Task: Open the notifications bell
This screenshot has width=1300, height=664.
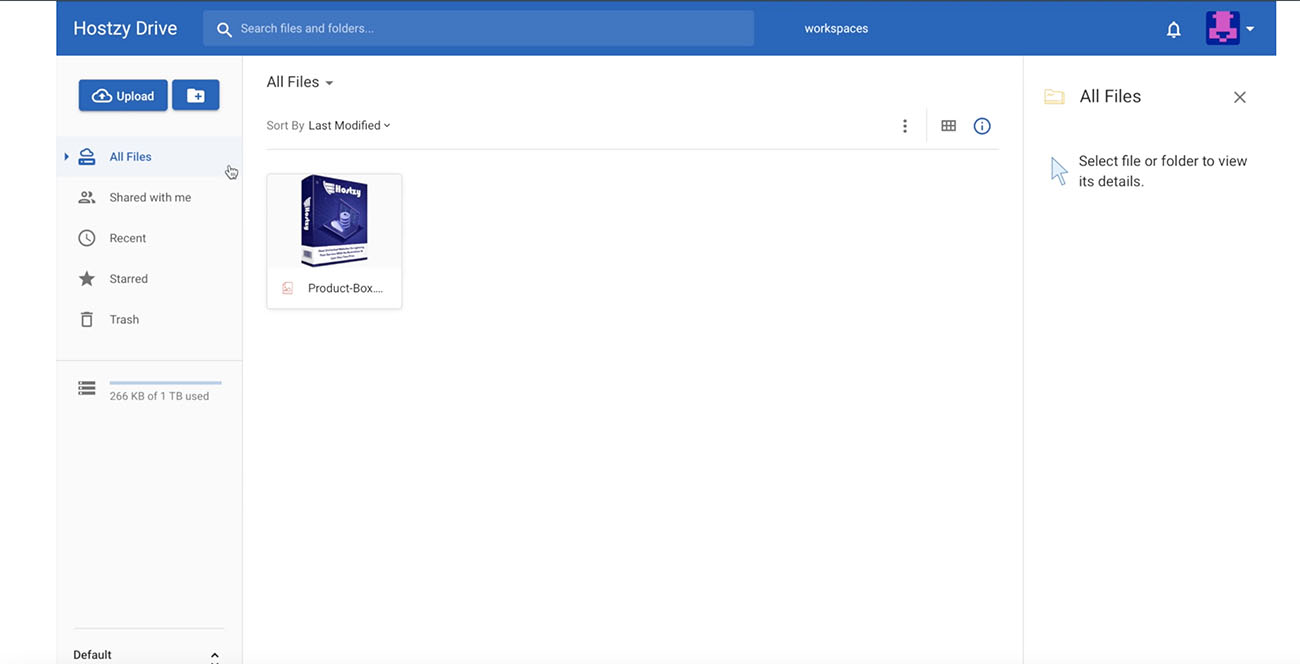Action: (1174, 29)
